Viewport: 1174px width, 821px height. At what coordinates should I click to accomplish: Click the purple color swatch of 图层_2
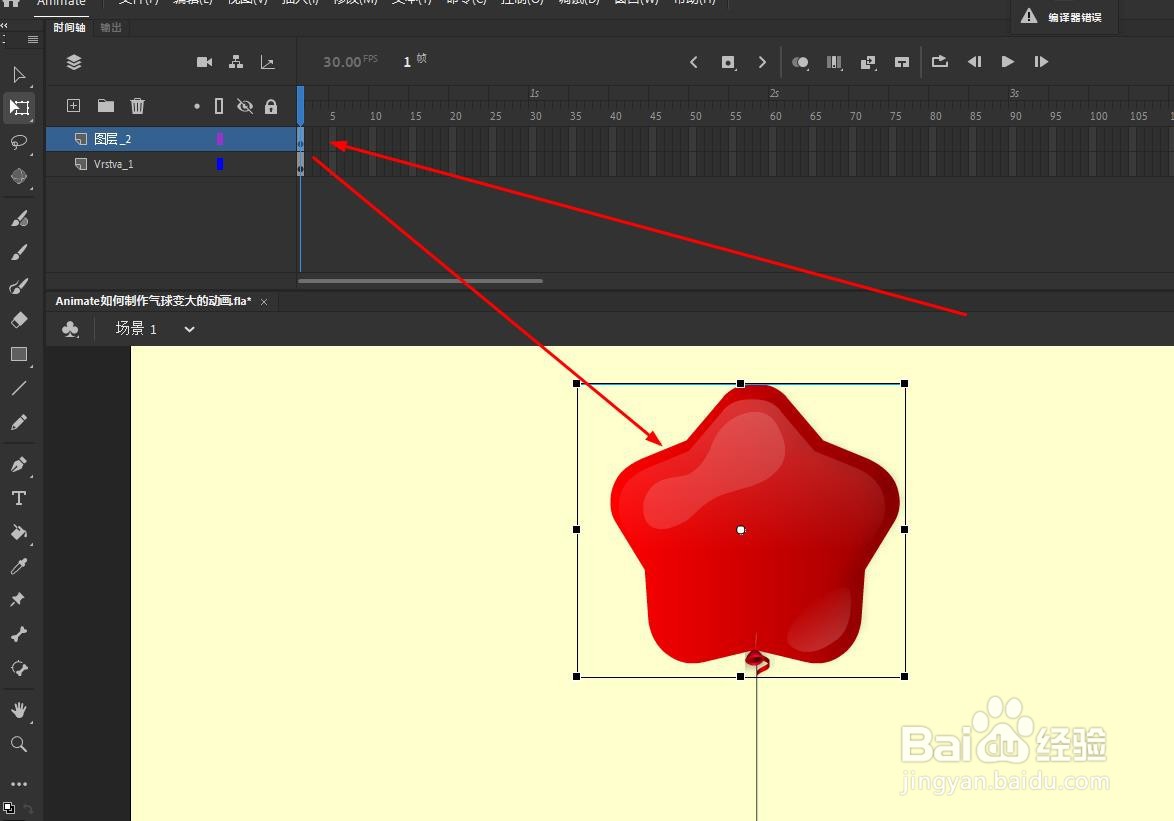(220, 138)
